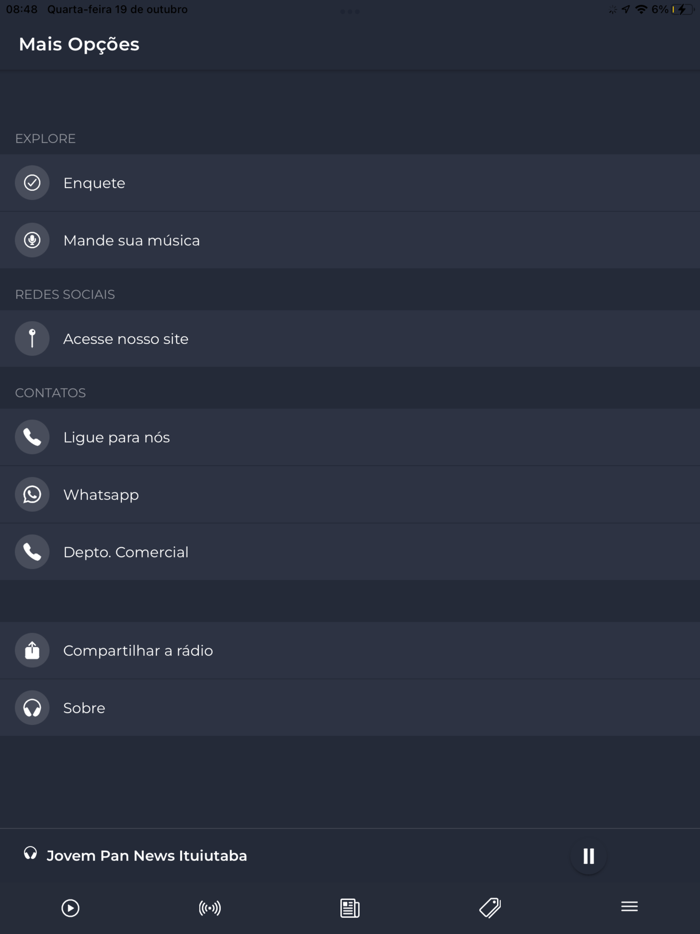Image resolution: width=700 pixels, height=934 pixels.
Task: Pause the radio stream
Action: [x=588, y=856]
